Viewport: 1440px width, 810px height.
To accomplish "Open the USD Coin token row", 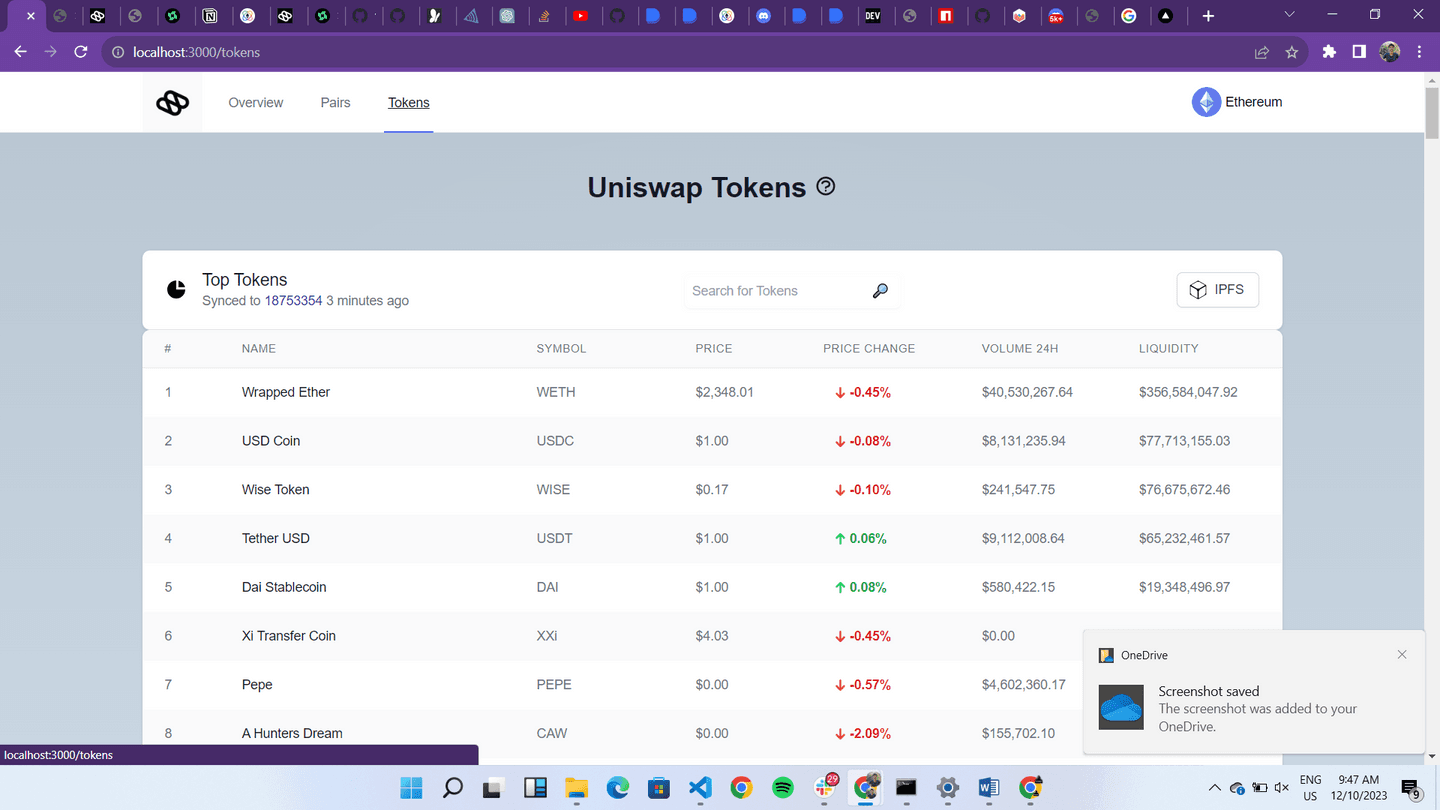I will pyautogui.click(x=712, y=441).
